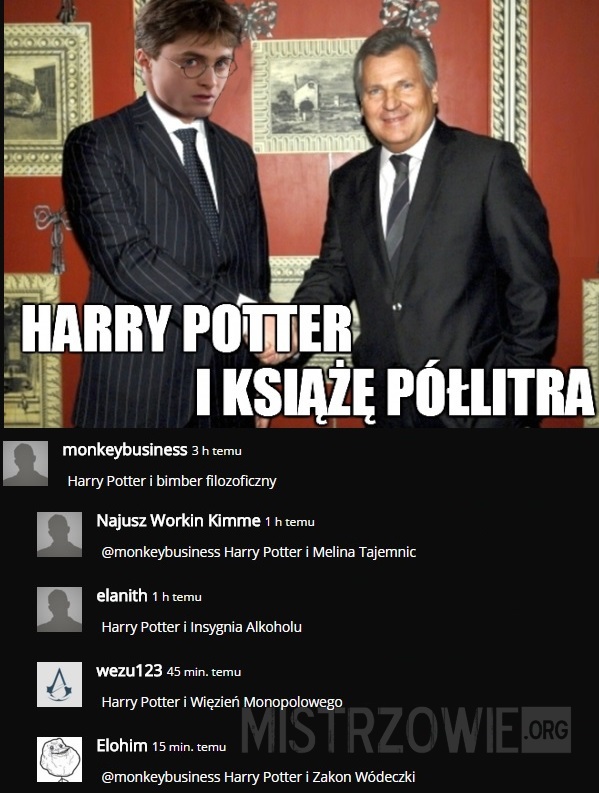599x793 pixels.
Task: Click Elohim's forever alone face avatar
Action: (59, 759)
